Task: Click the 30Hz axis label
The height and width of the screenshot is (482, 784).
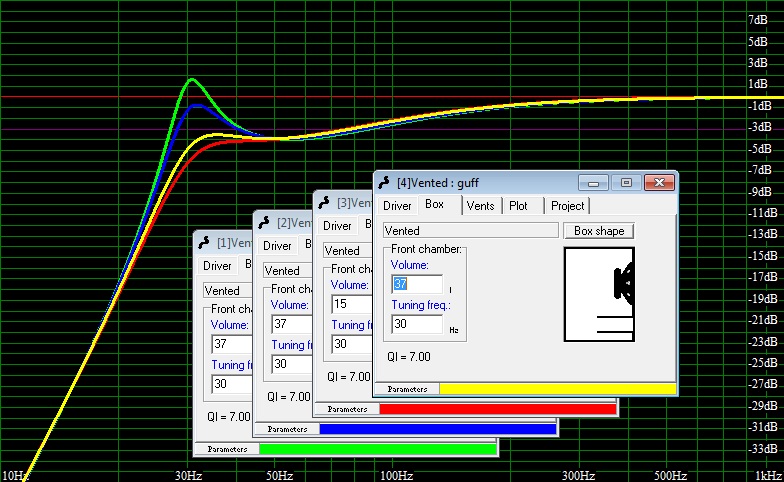Action: (188, 475)
